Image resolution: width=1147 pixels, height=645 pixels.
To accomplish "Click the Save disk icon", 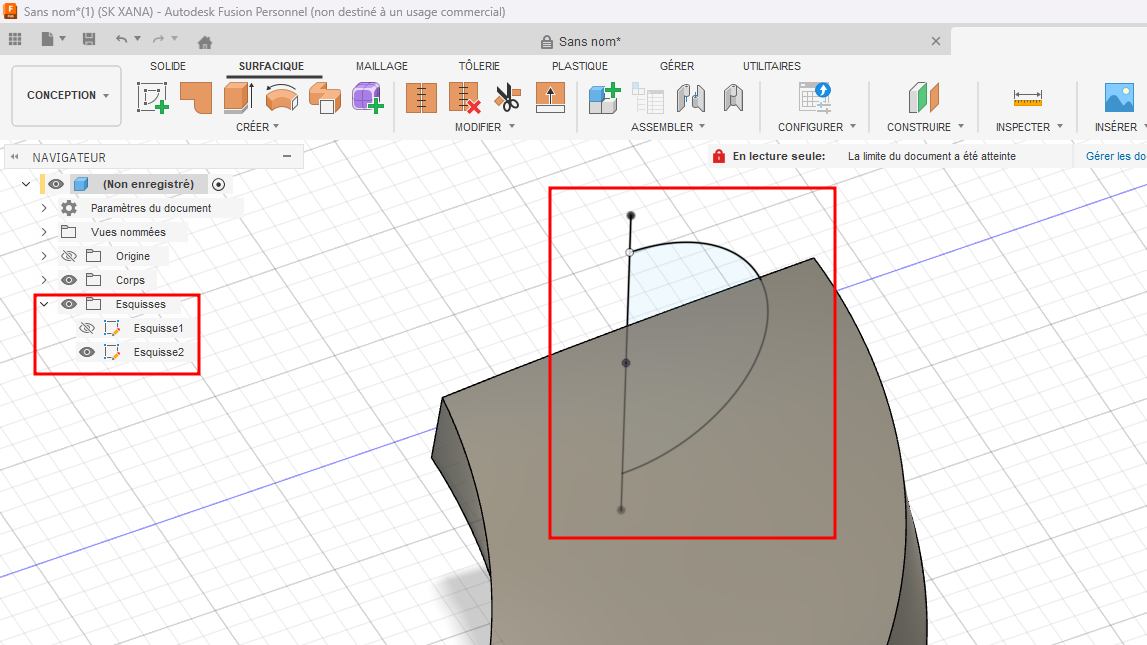I will [x=89, y=39].
